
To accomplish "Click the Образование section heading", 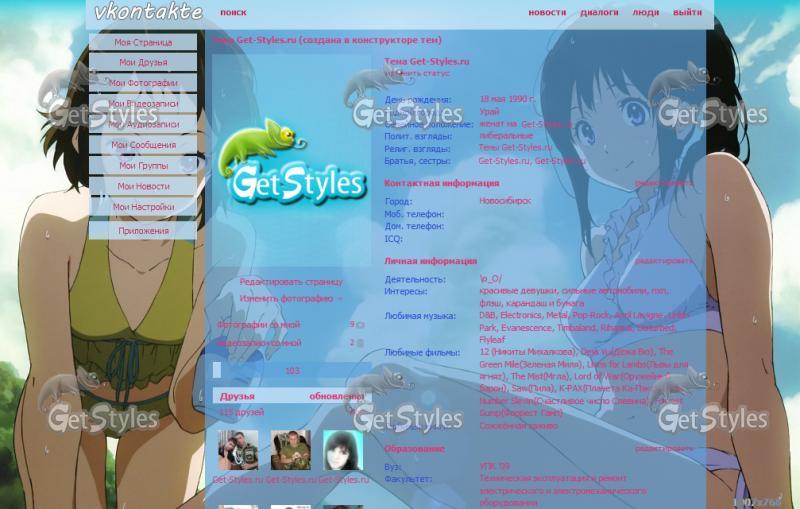I will coord(414,449).
